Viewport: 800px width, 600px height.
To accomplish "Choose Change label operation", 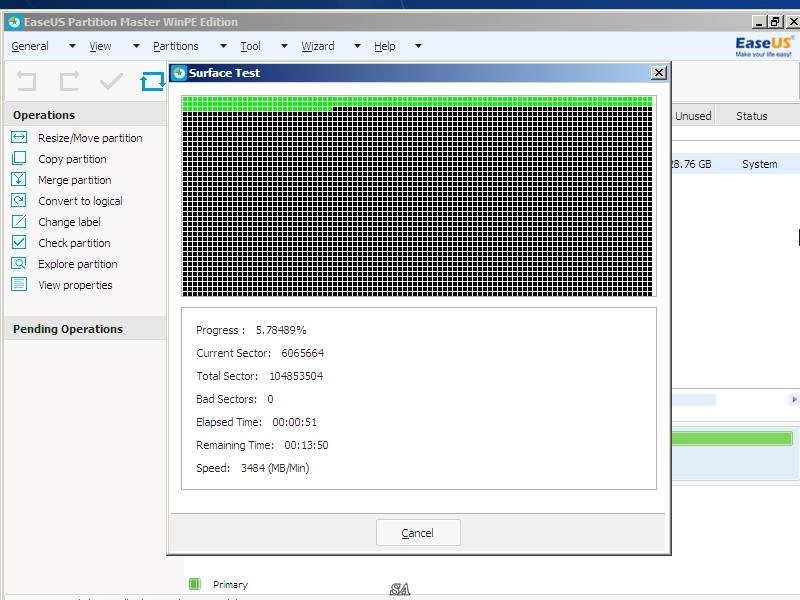I will click(x=69, y=221).
